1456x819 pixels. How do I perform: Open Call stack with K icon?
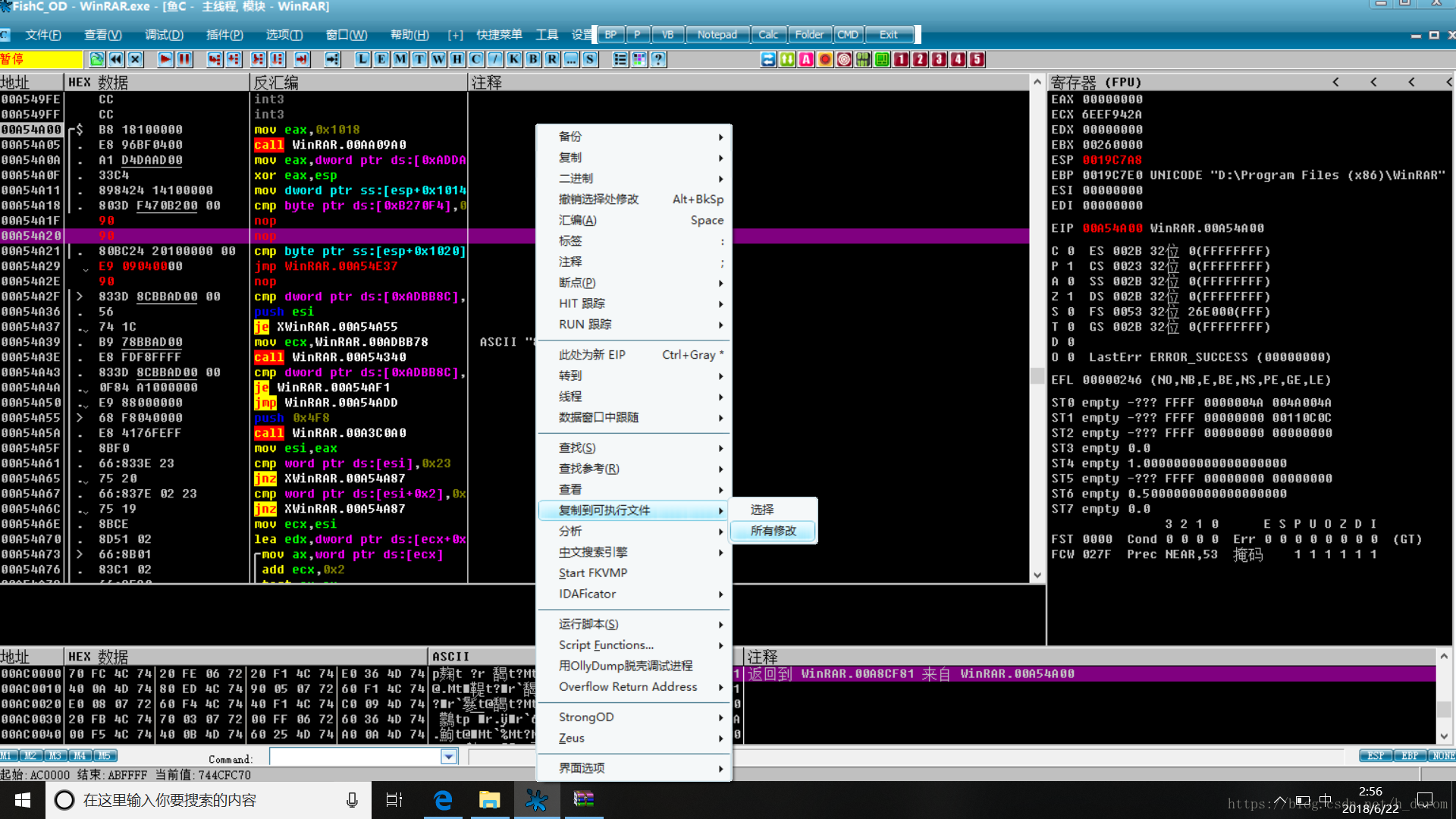(514, 59)
